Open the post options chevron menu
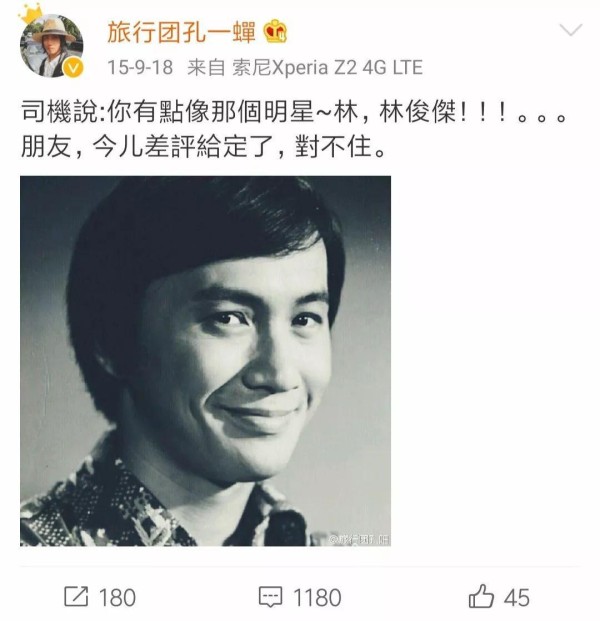The image size is (600, 621). [570, 30]
